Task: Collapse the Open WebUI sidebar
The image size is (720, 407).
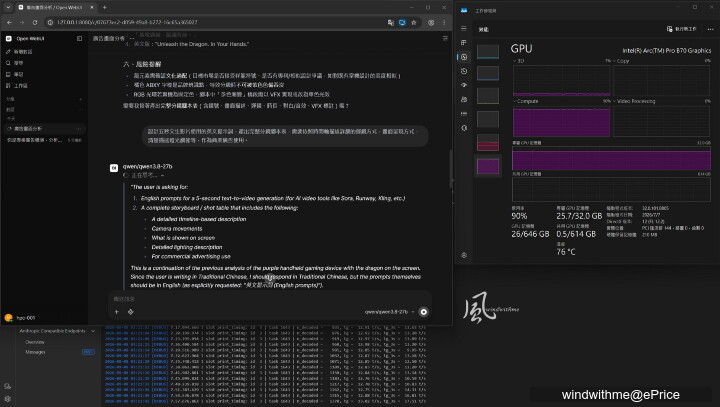Action: click(79, 39)
